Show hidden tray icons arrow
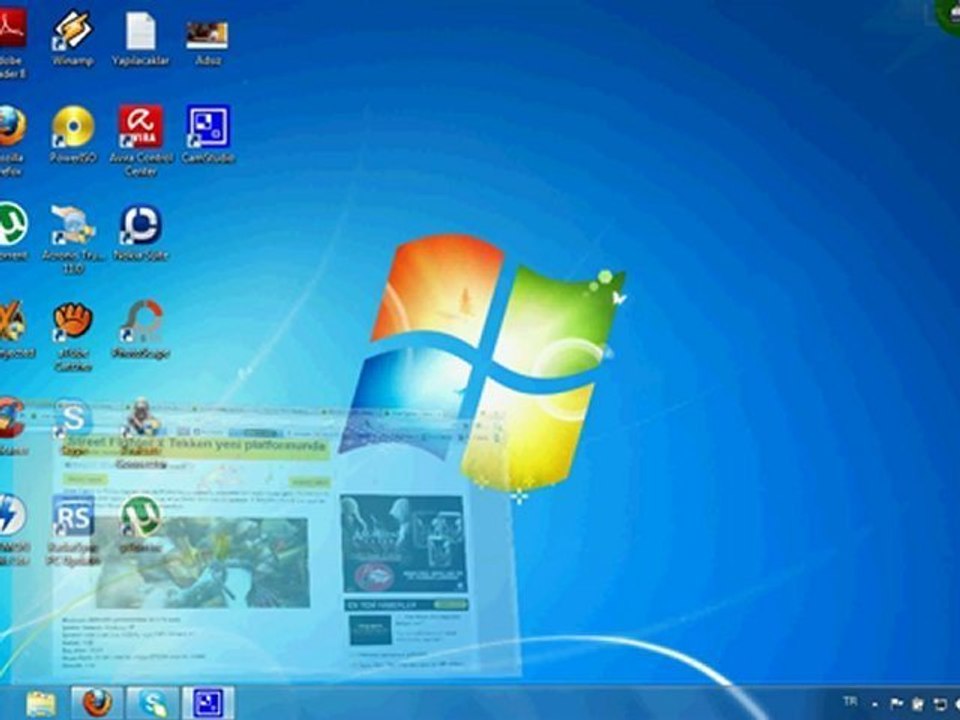 pos(876,705)
